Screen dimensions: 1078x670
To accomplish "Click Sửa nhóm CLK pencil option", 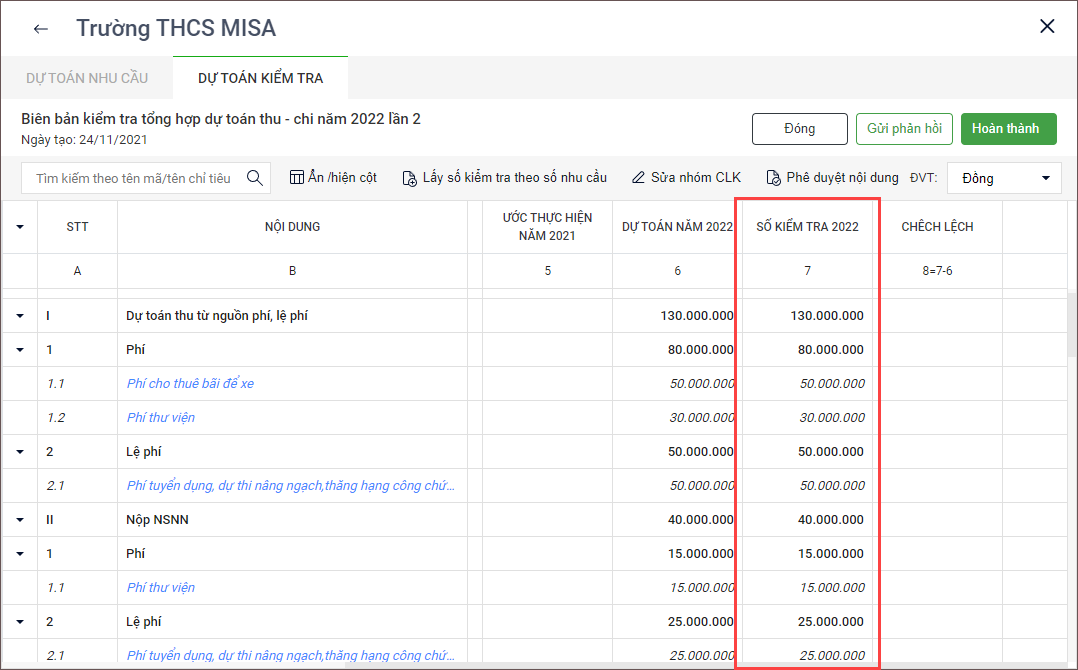I will [x=686, y=178].
